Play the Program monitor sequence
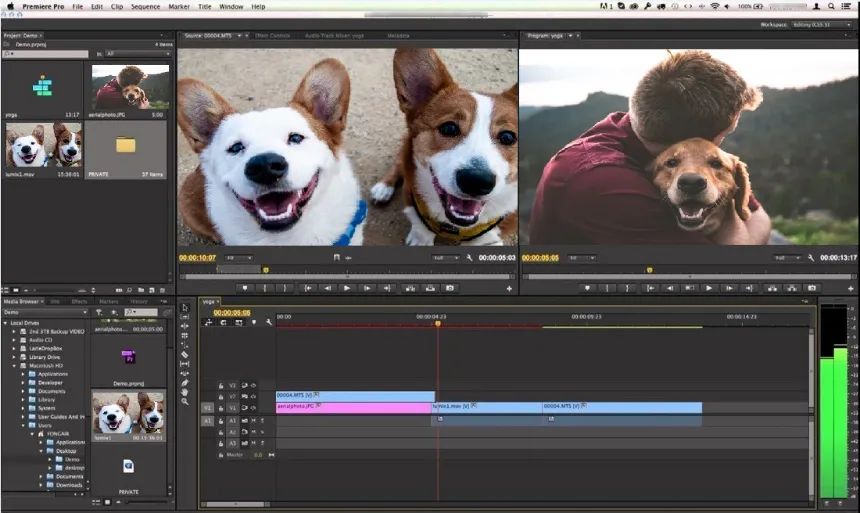The image size is (860, 513). coord(709,288)
